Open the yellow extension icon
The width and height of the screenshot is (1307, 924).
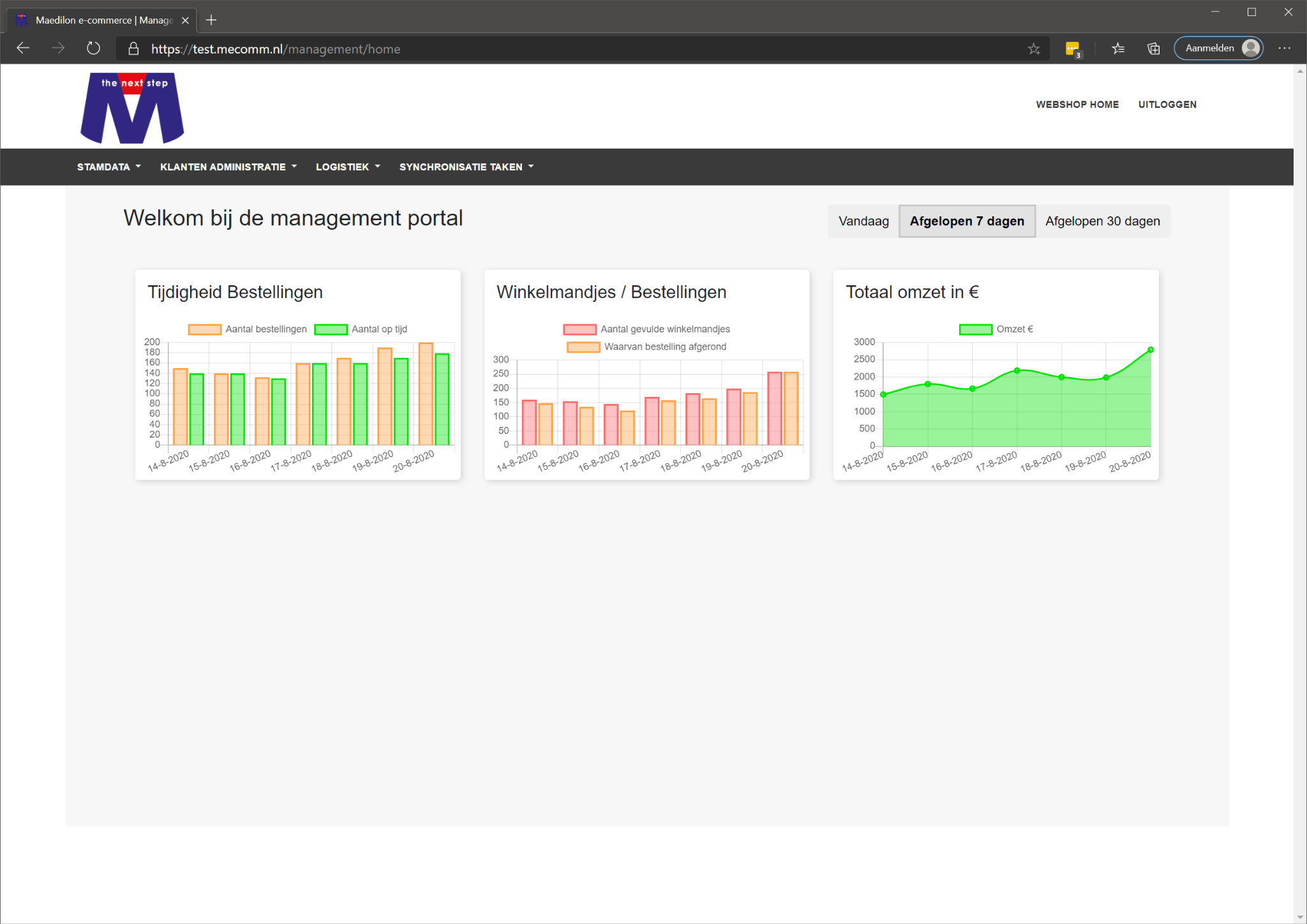click(x=1072, y=48)
